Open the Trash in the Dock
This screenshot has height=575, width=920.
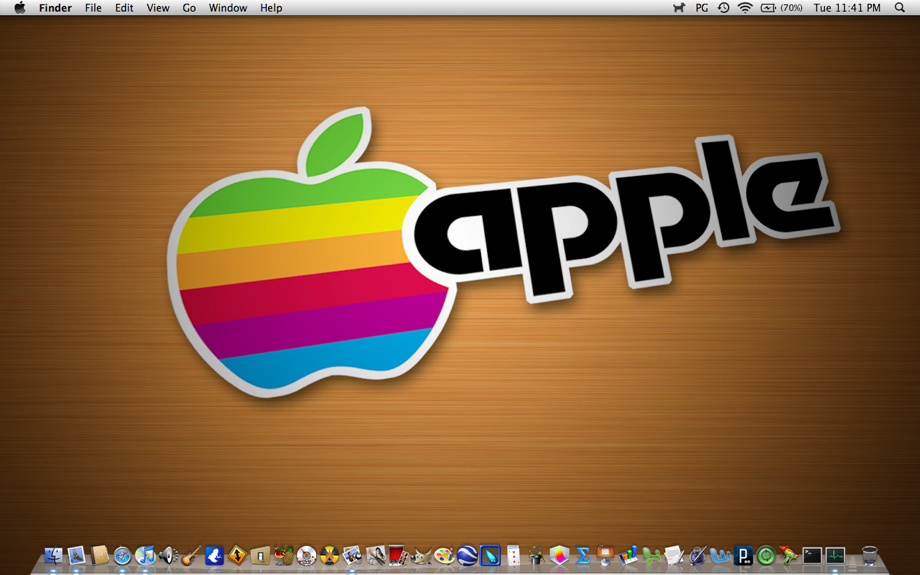870,555
